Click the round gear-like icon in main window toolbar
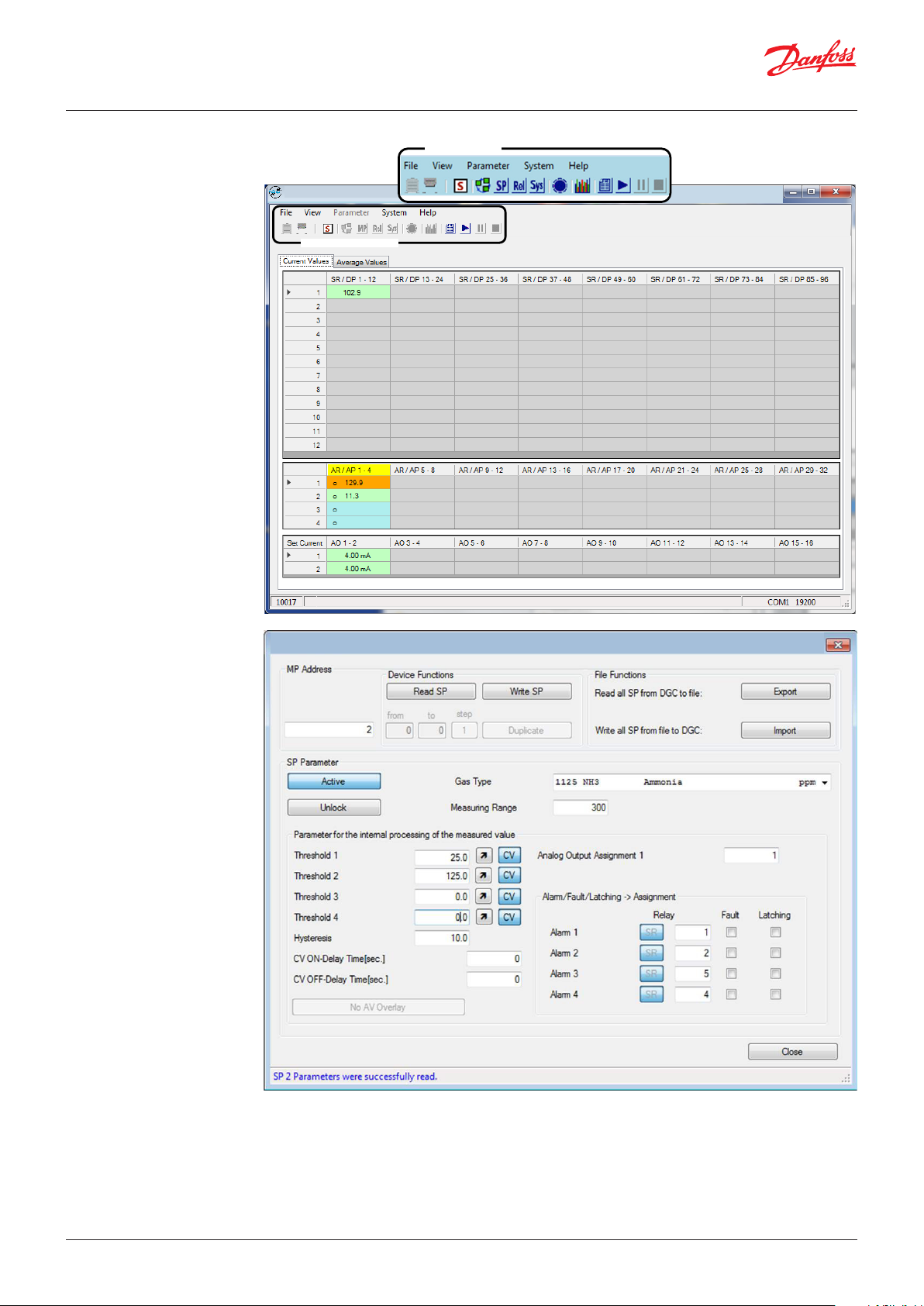Viewport: 924px width, 1306px height. (x=412, y=229)
